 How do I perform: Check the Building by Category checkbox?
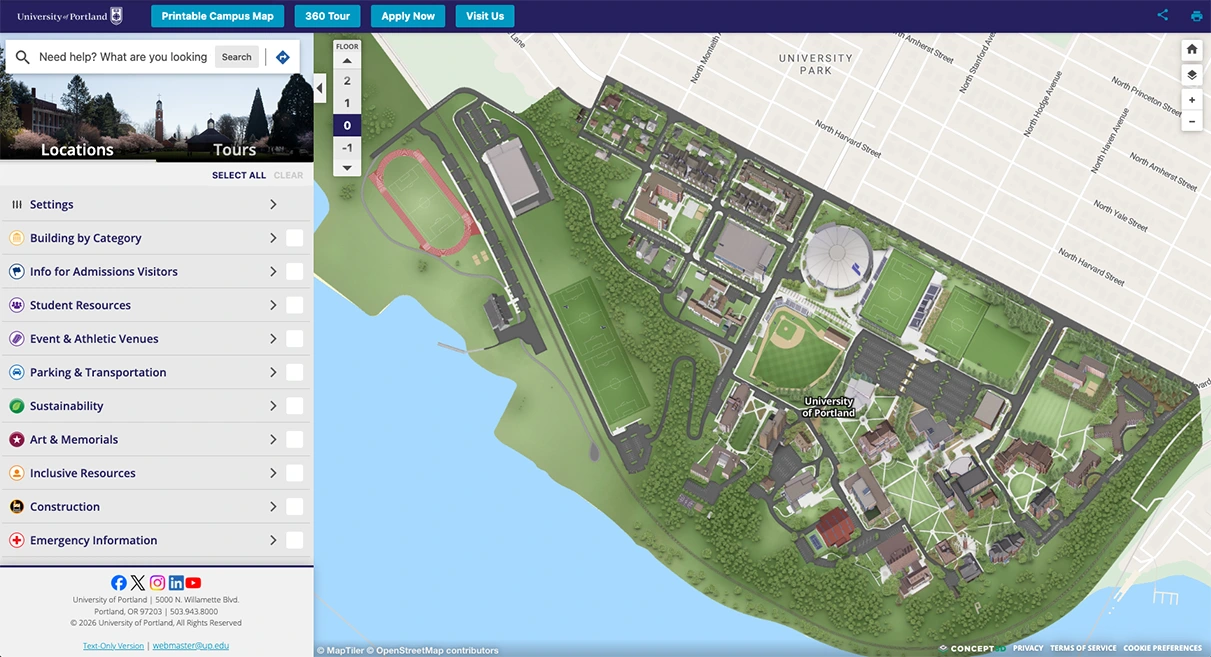[x=294, y=238]
